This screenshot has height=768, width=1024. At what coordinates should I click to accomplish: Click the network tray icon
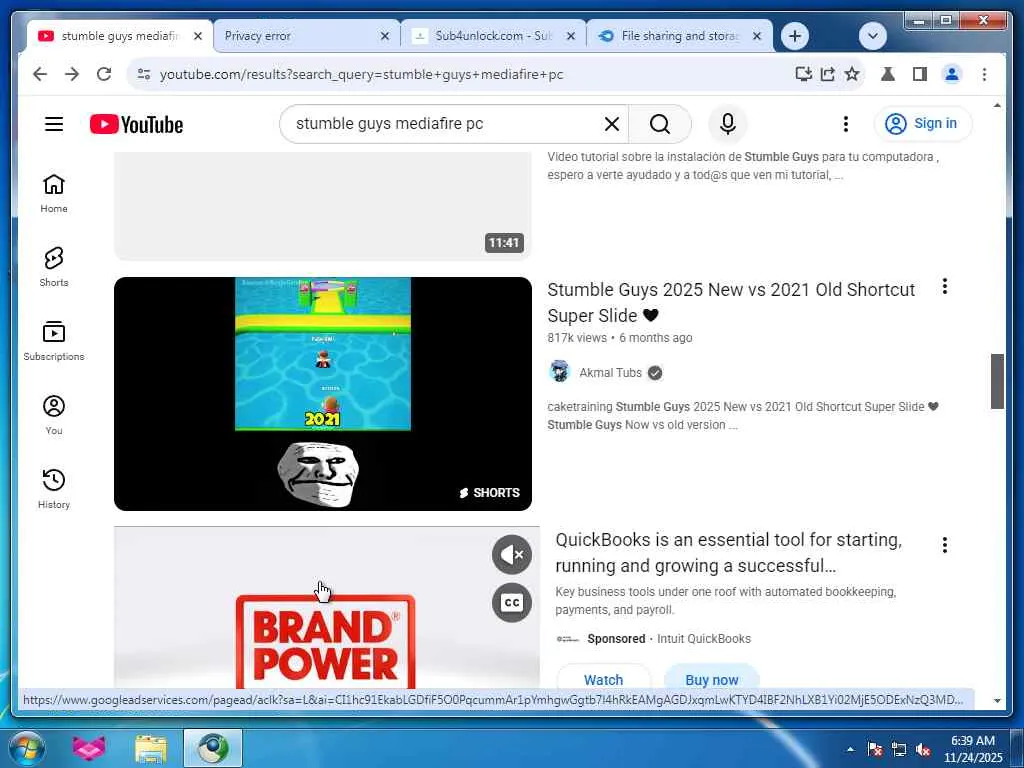[x=899, y=749]
